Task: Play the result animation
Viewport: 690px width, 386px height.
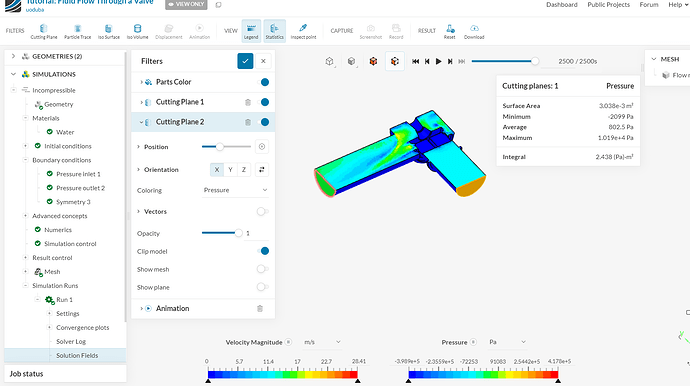Action: coord(438,62)
